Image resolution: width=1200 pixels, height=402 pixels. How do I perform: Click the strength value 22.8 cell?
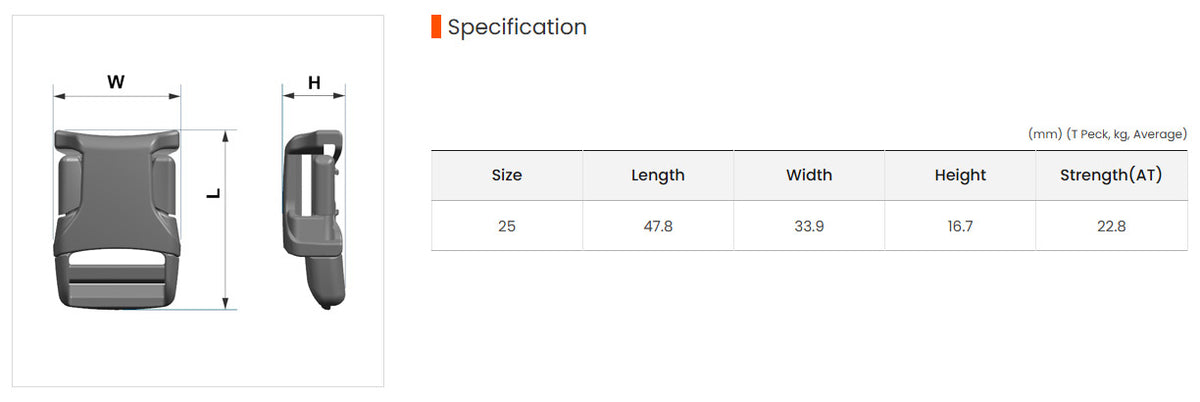tap(1111, 226)
